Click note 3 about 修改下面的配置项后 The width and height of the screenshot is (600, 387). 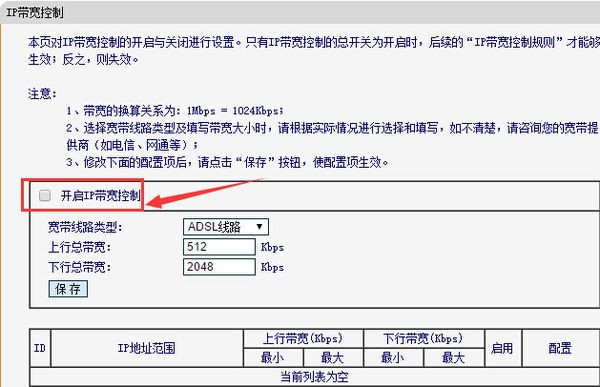coord(227,162)
